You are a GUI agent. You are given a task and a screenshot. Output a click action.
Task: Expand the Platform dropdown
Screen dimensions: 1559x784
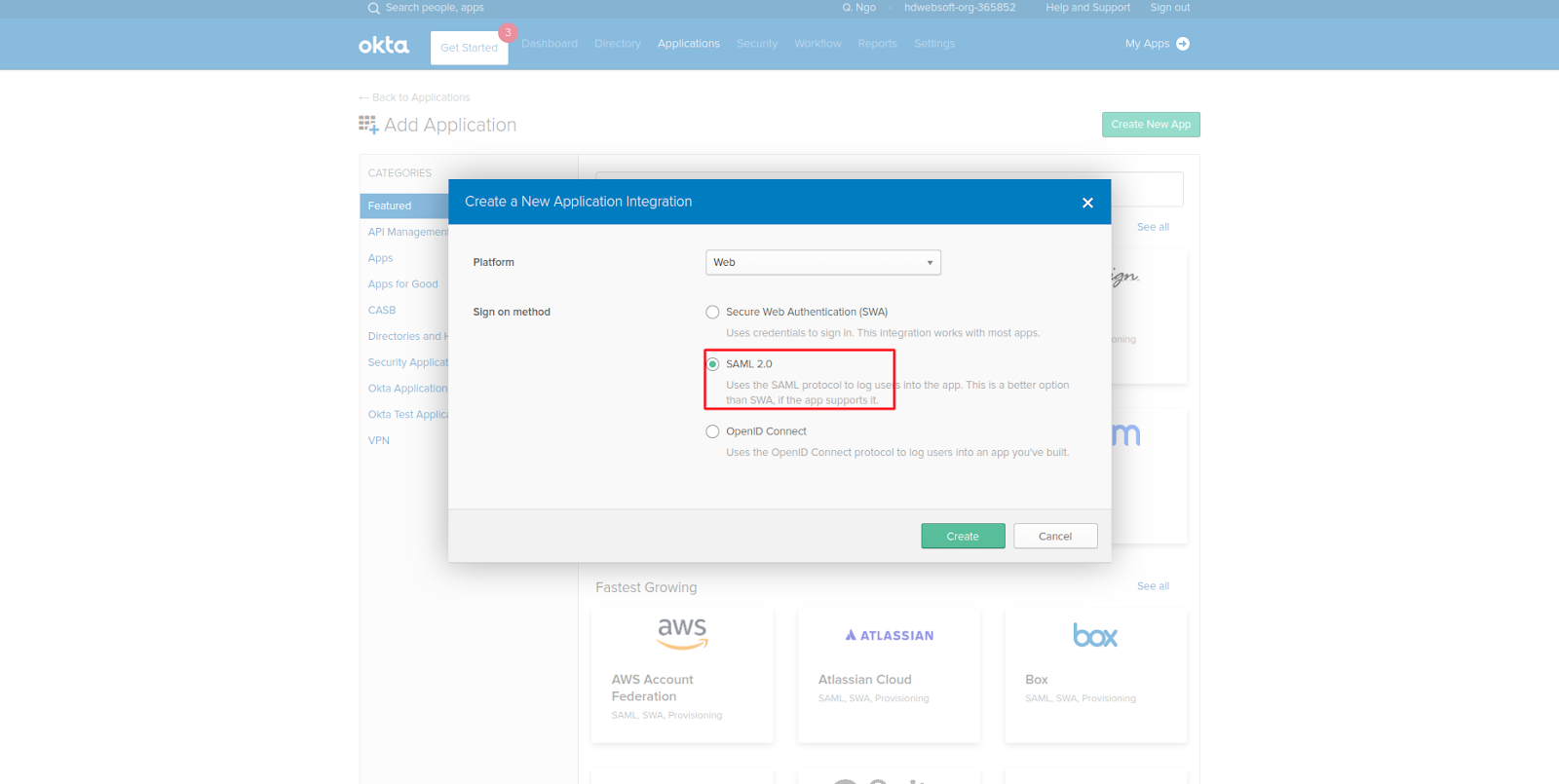[x=822, y=263]
